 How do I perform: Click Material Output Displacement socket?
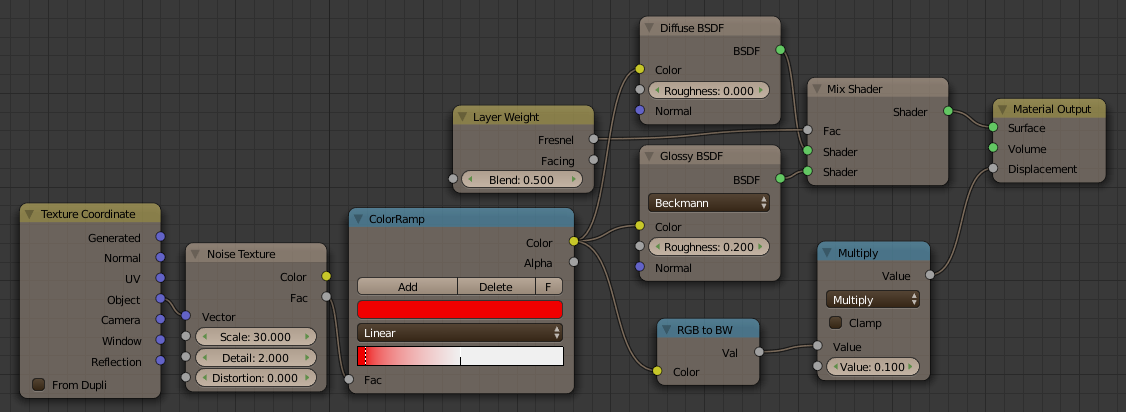(992, 169)
